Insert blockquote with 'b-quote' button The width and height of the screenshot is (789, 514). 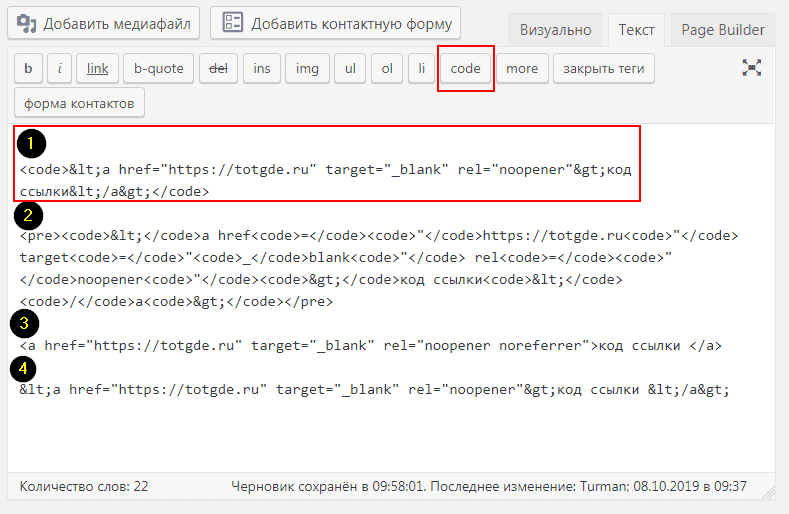tap(159, 68)
